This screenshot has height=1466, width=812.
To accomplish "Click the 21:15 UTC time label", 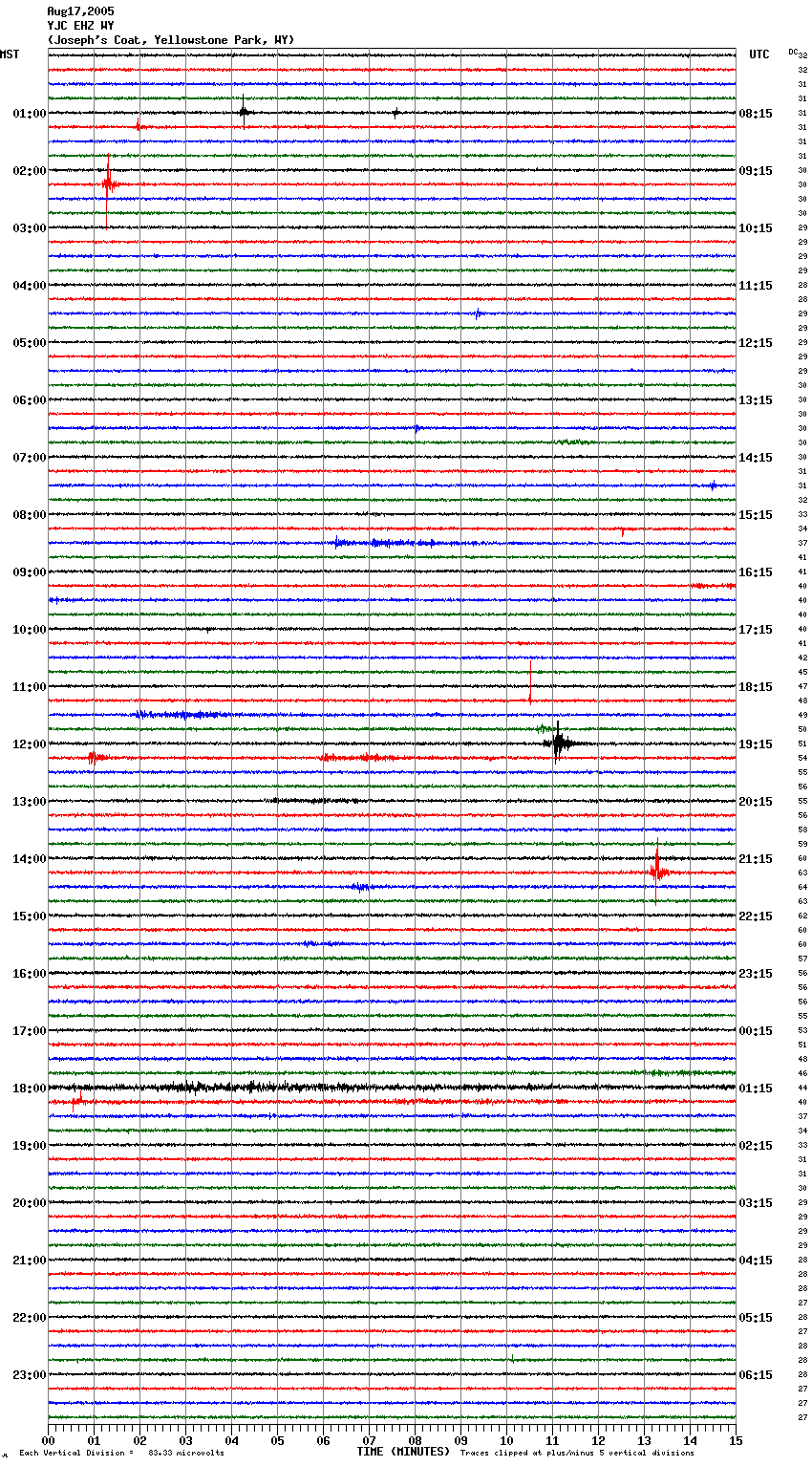I will [756, 859].
